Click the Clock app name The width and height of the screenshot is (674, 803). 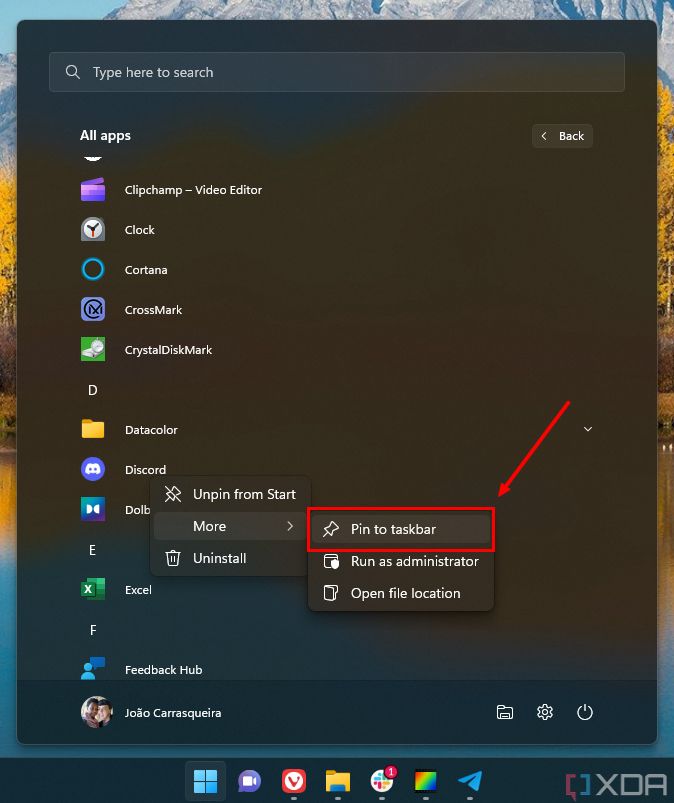[139, 230]
